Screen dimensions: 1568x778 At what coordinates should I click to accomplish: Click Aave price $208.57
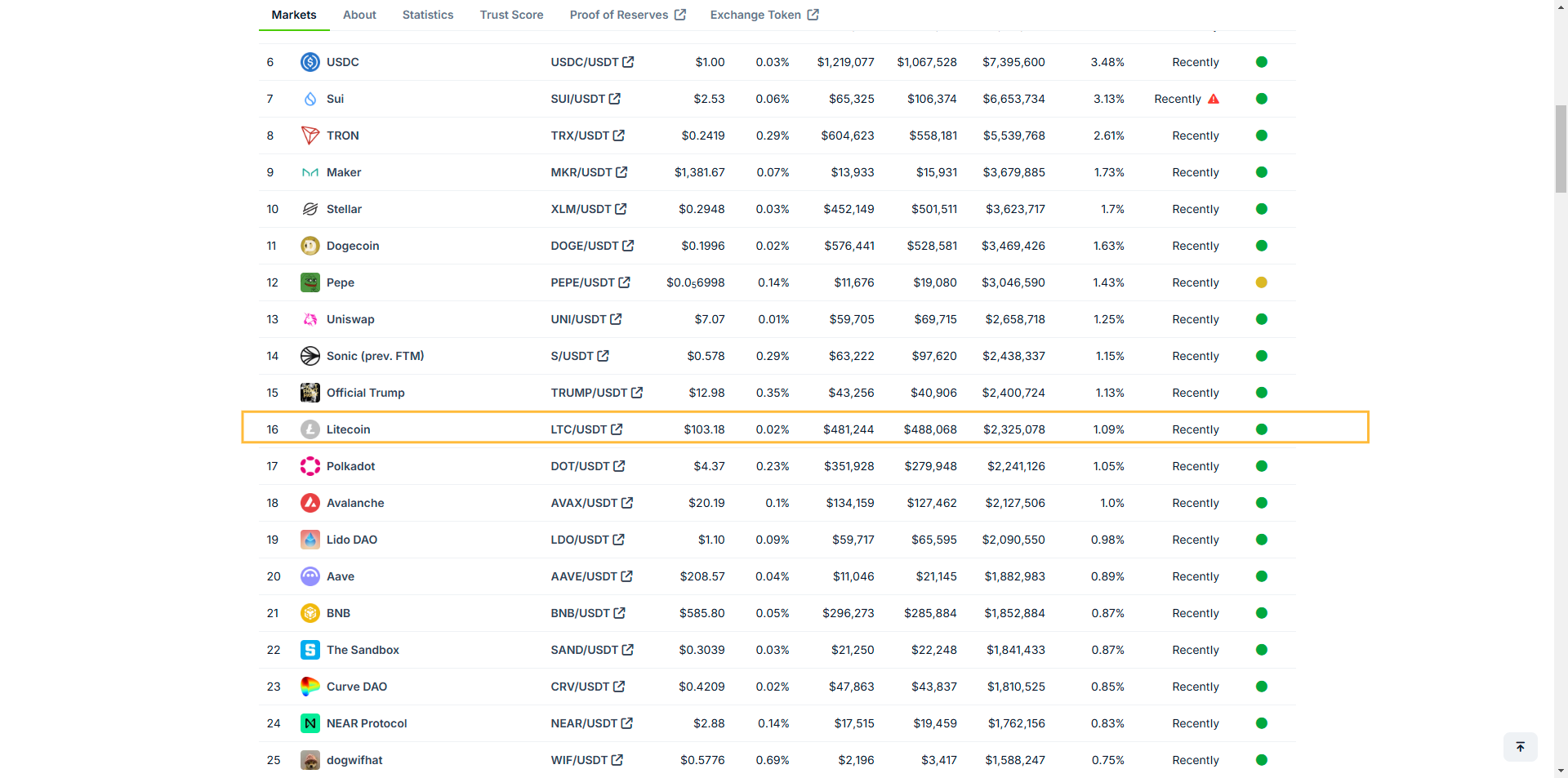coord(702,576)
